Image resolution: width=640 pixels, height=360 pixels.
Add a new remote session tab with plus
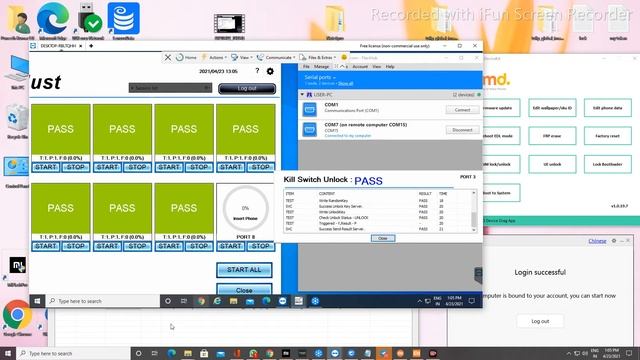click(x=91, y=46)
